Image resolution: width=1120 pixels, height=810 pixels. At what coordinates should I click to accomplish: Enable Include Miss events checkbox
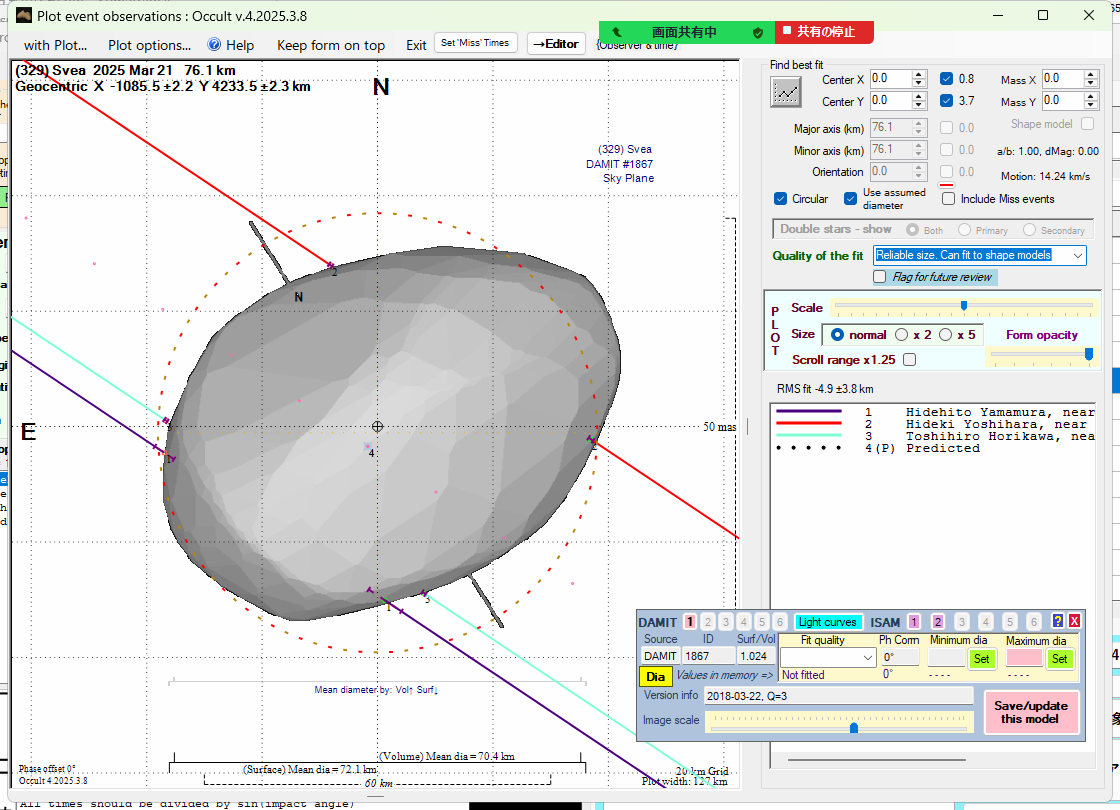point(948,199)
